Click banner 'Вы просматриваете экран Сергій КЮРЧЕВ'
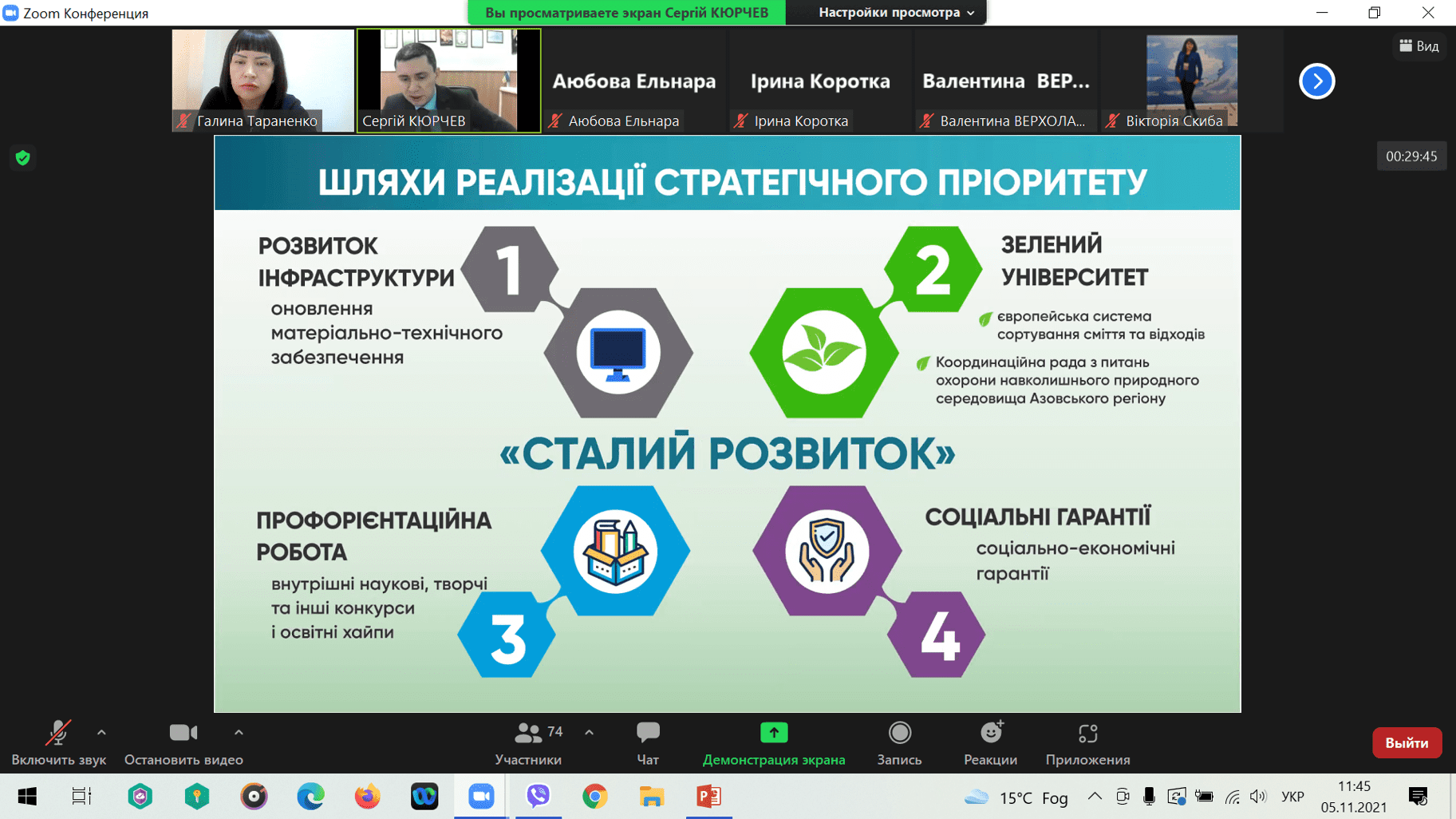Image resolution: width=1456 pixels, height=819 pixels. (x=627, y=13)
